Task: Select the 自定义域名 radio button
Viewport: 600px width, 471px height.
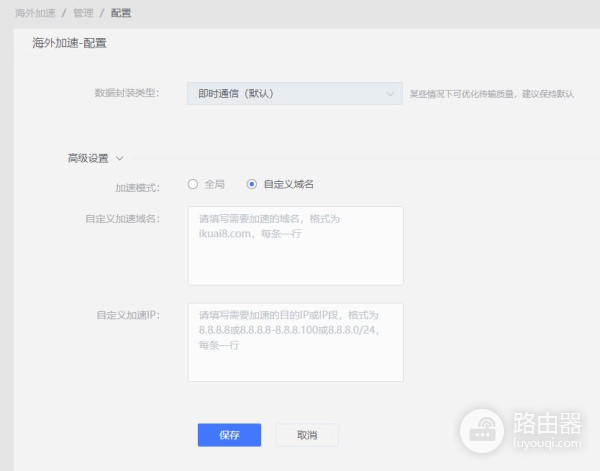Action: point(251,184)
